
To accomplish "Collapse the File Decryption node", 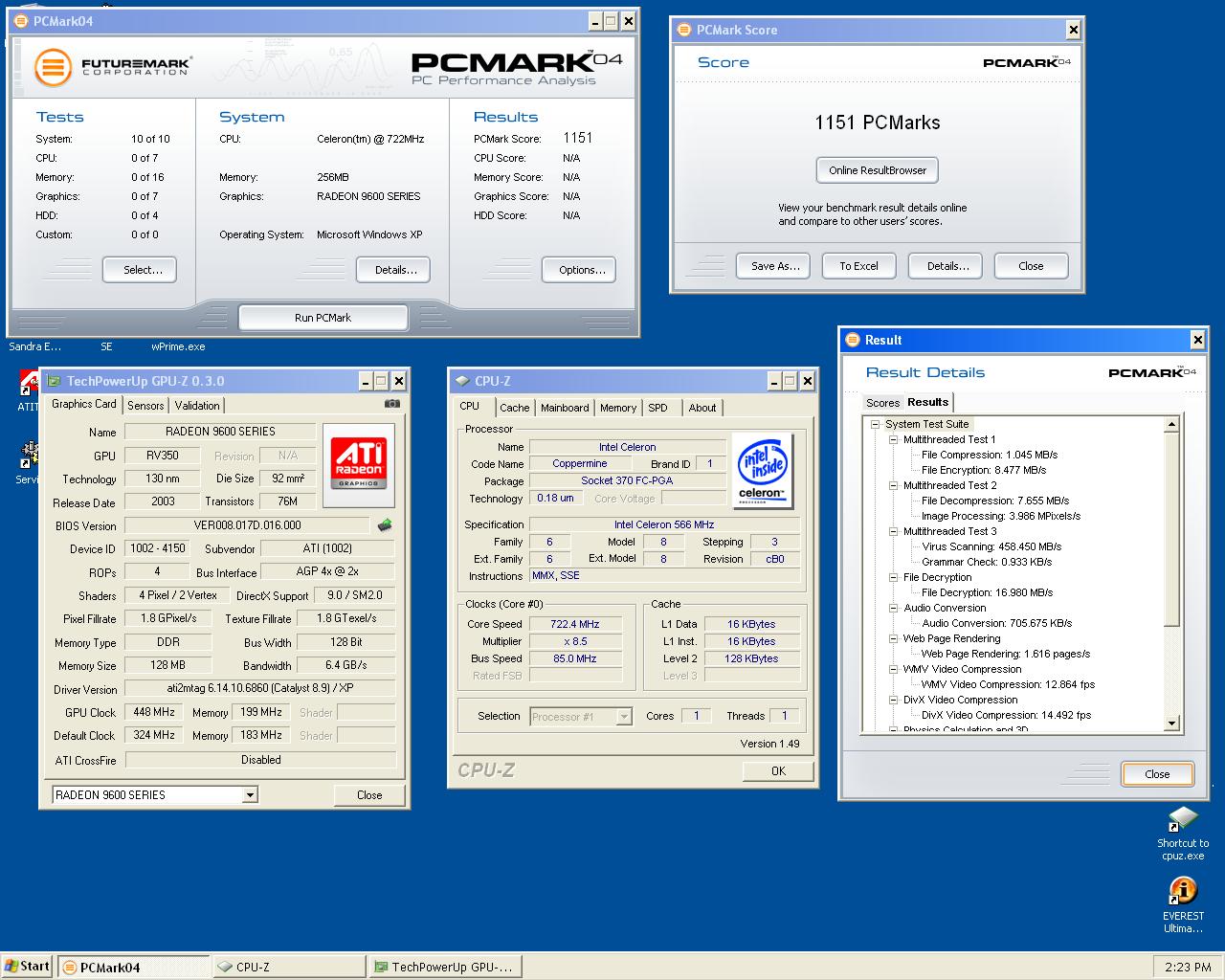I will click(893, 577).
